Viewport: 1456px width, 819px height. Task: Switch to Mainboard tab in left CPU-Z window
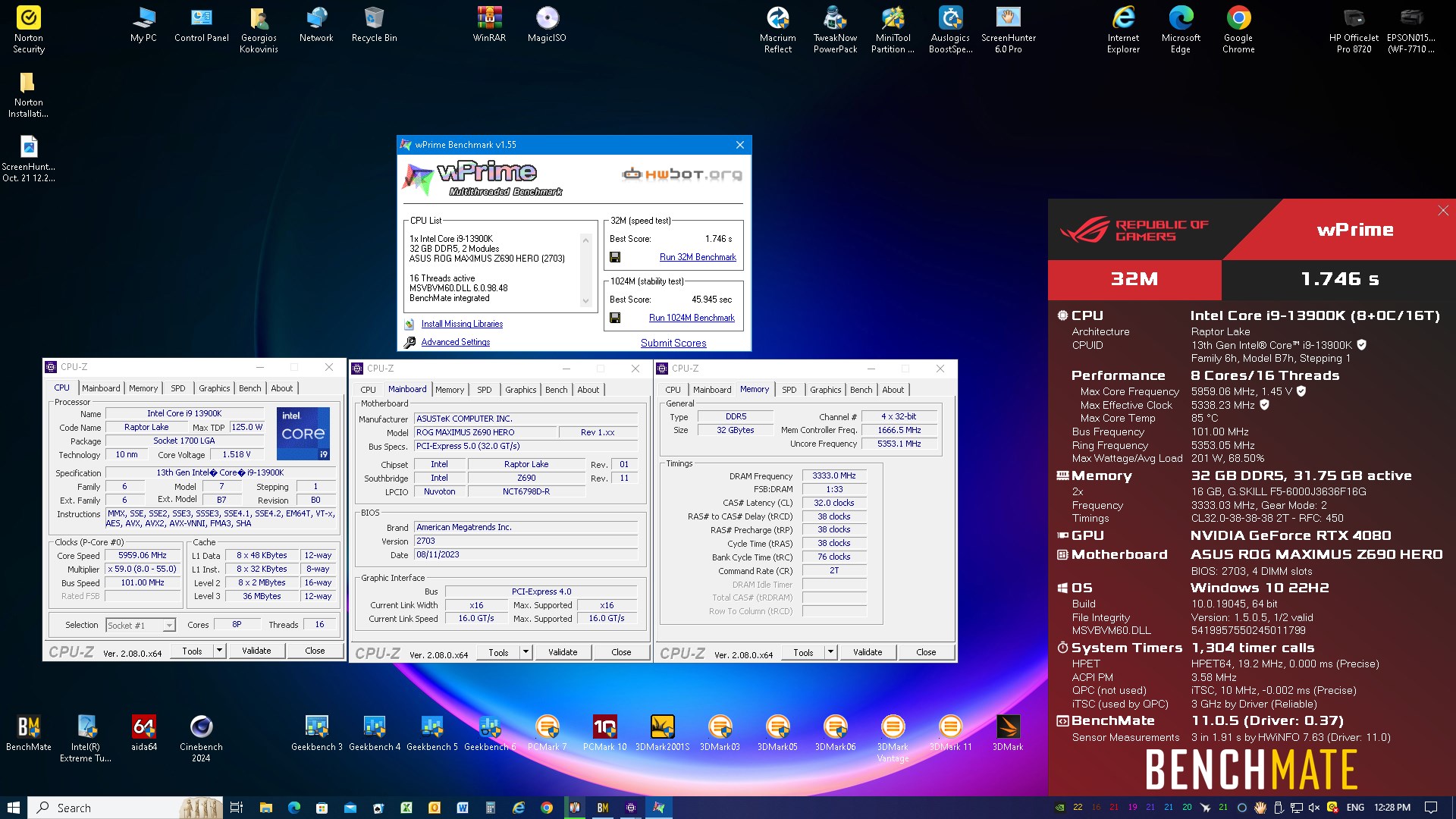tap(101, 388)
